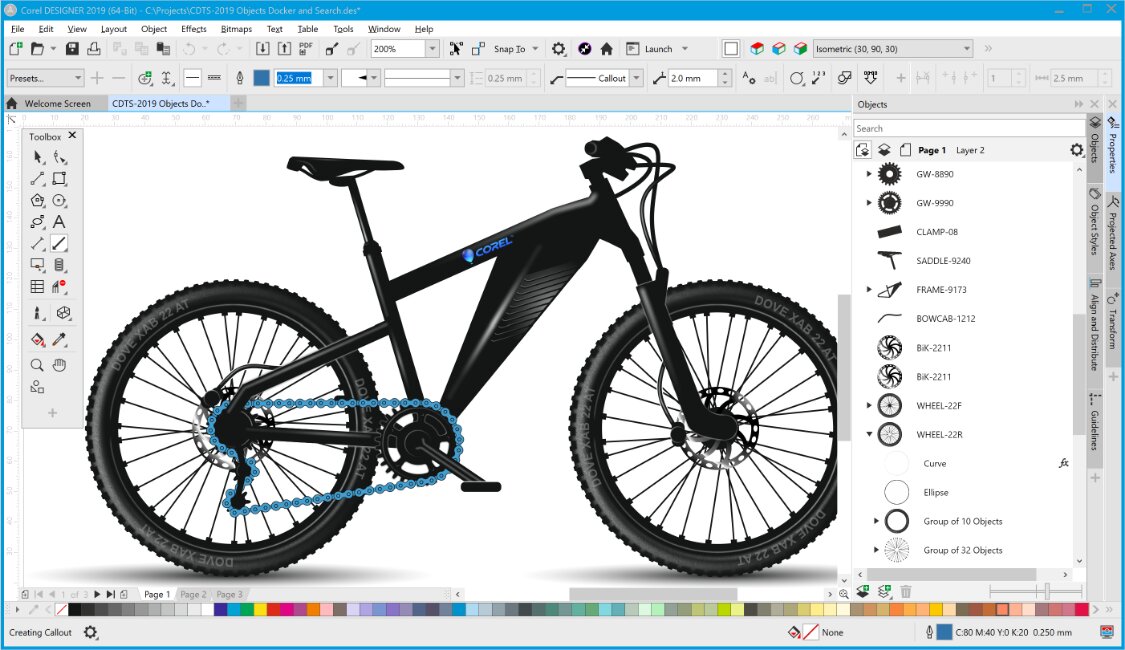Toggle the no-projection white square button

pos(731,49)
